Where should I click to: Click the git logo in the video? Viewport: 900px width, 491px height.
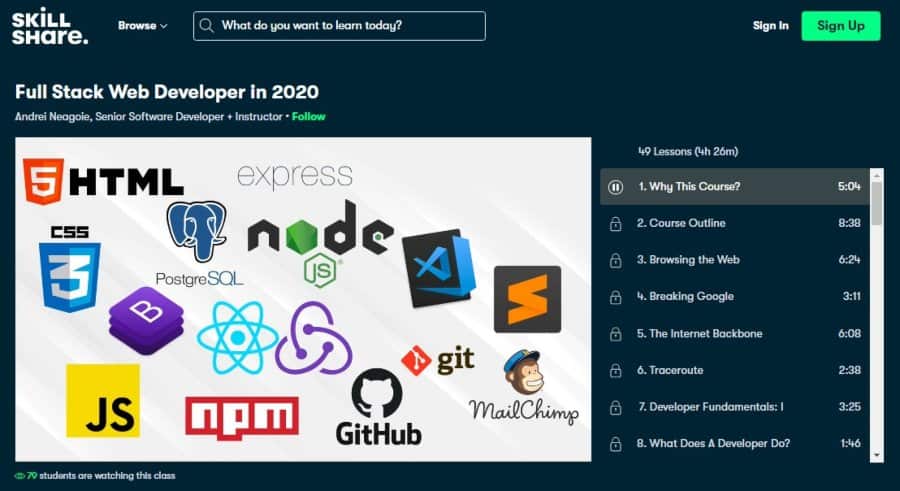pyautogui.click(x=438, y=361)
